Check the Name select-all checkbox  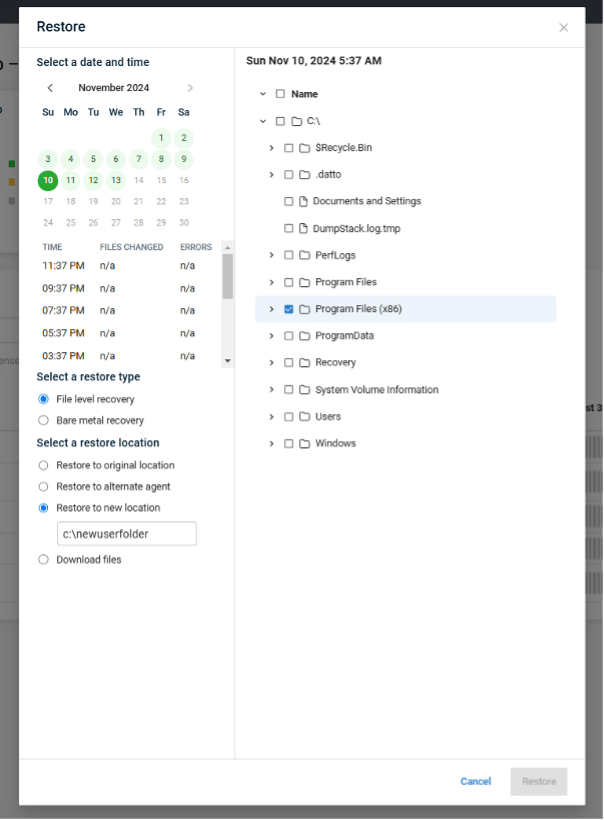coord(280,94)
